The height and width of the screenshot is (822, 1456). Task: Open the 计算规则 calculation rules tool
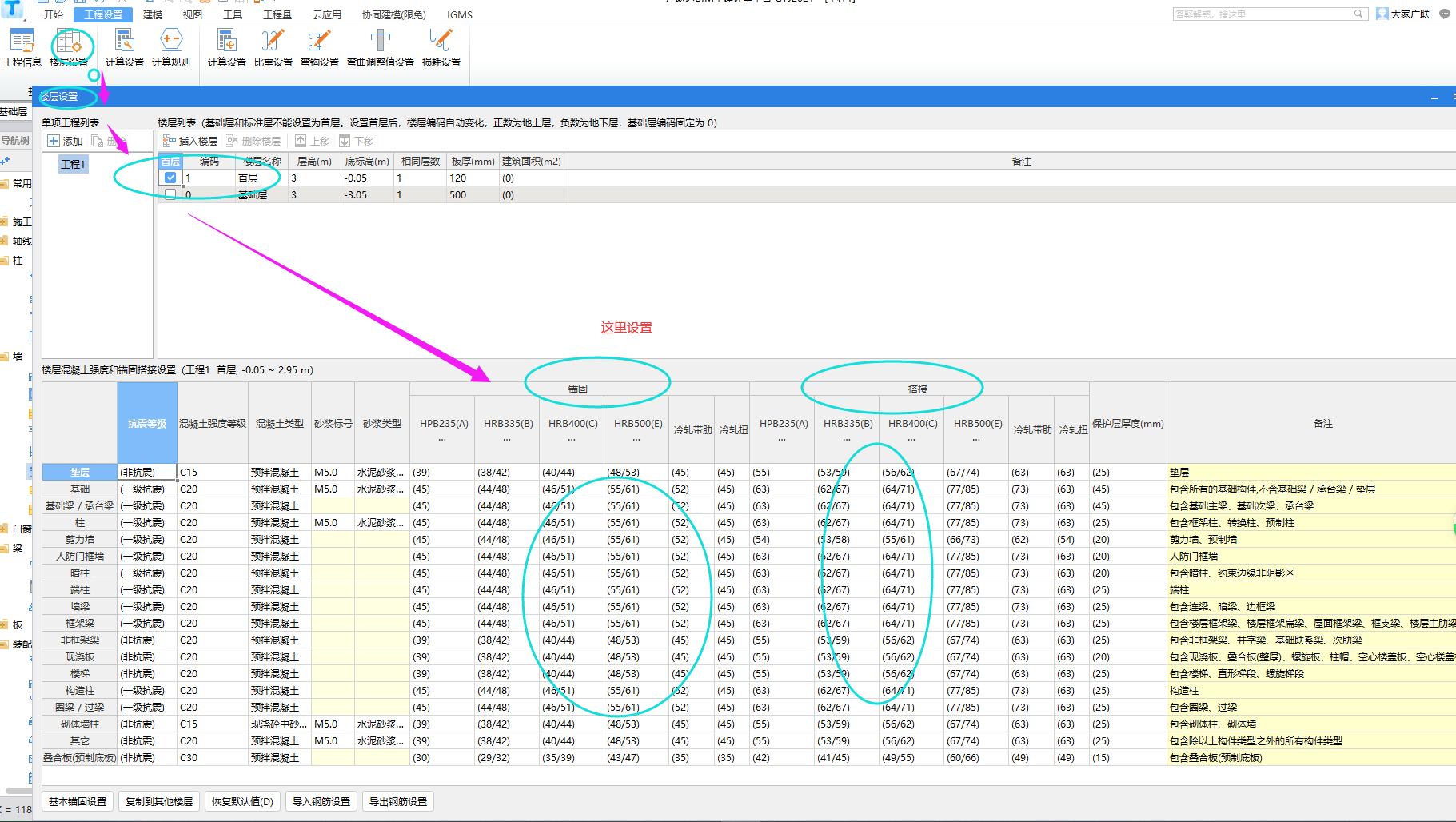pos(171,48)
